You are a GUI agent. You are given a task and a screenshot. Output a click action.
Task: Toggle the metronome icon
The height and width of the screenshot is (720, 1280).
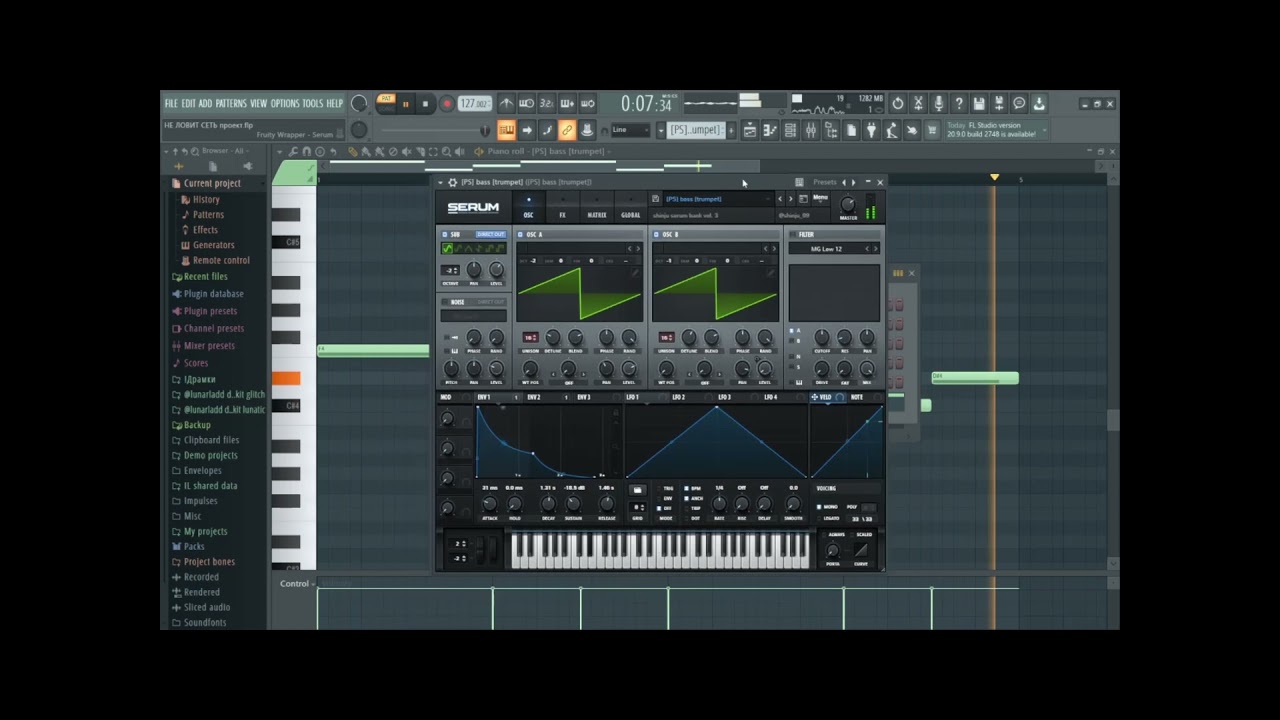pyautogui.click(x=506, y=104)
